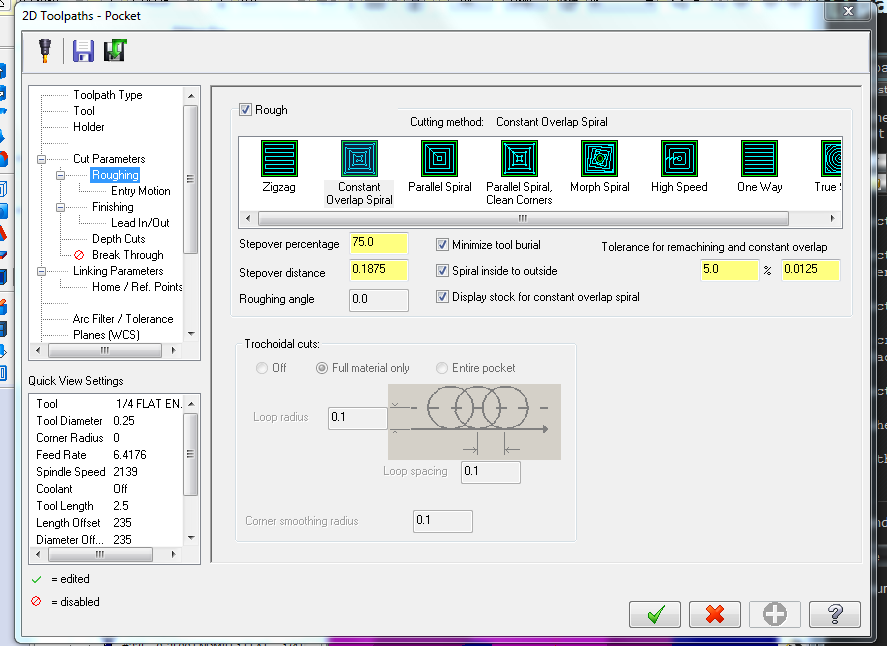Image resolution: width=887 pixels, height=646 pixels.
Task: Toggle Minimize tool burial checkbox
Action: (443, 244)
